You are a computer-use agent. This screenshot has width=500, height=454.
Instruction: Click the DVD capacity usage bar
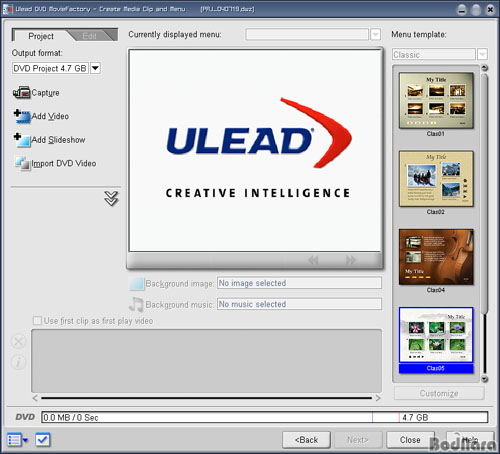click(265, 417)
